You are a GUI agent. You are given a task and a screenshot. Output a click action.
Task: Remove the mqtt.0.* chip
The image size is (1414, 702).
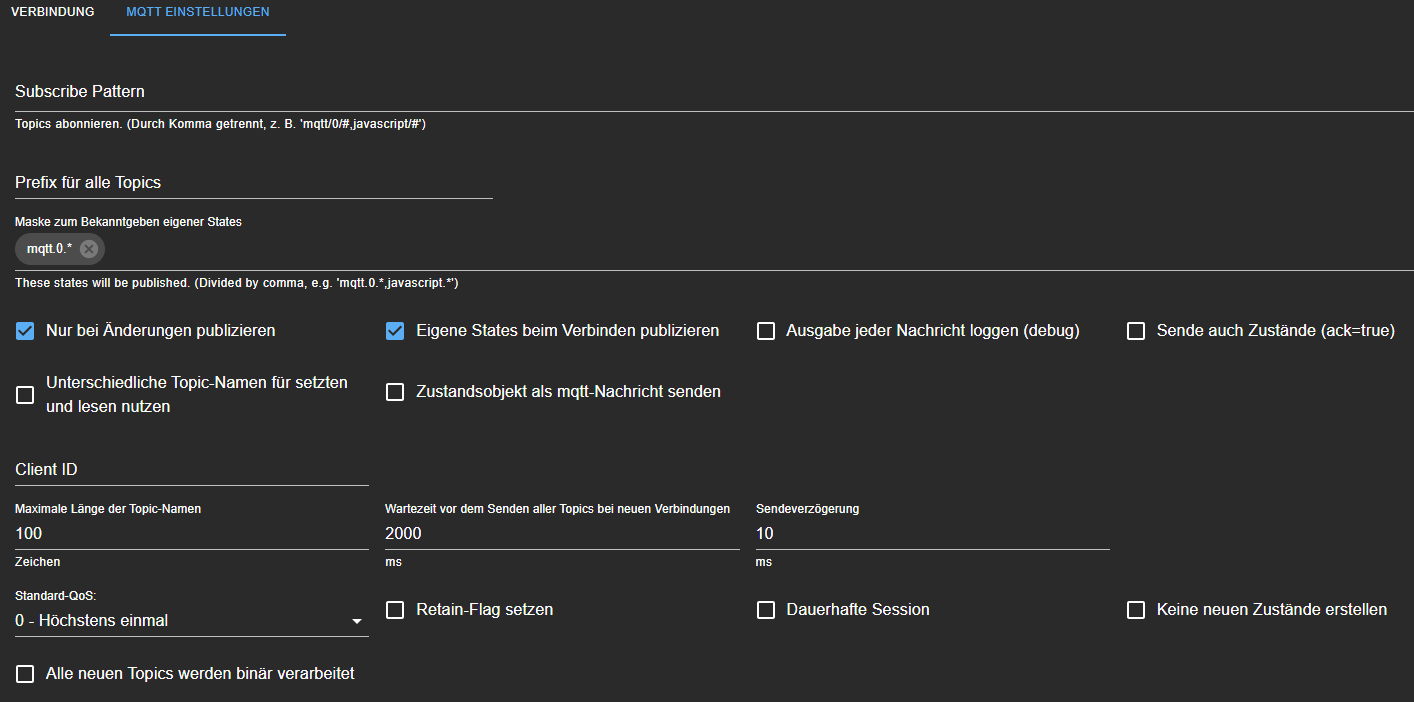[89, 249]
